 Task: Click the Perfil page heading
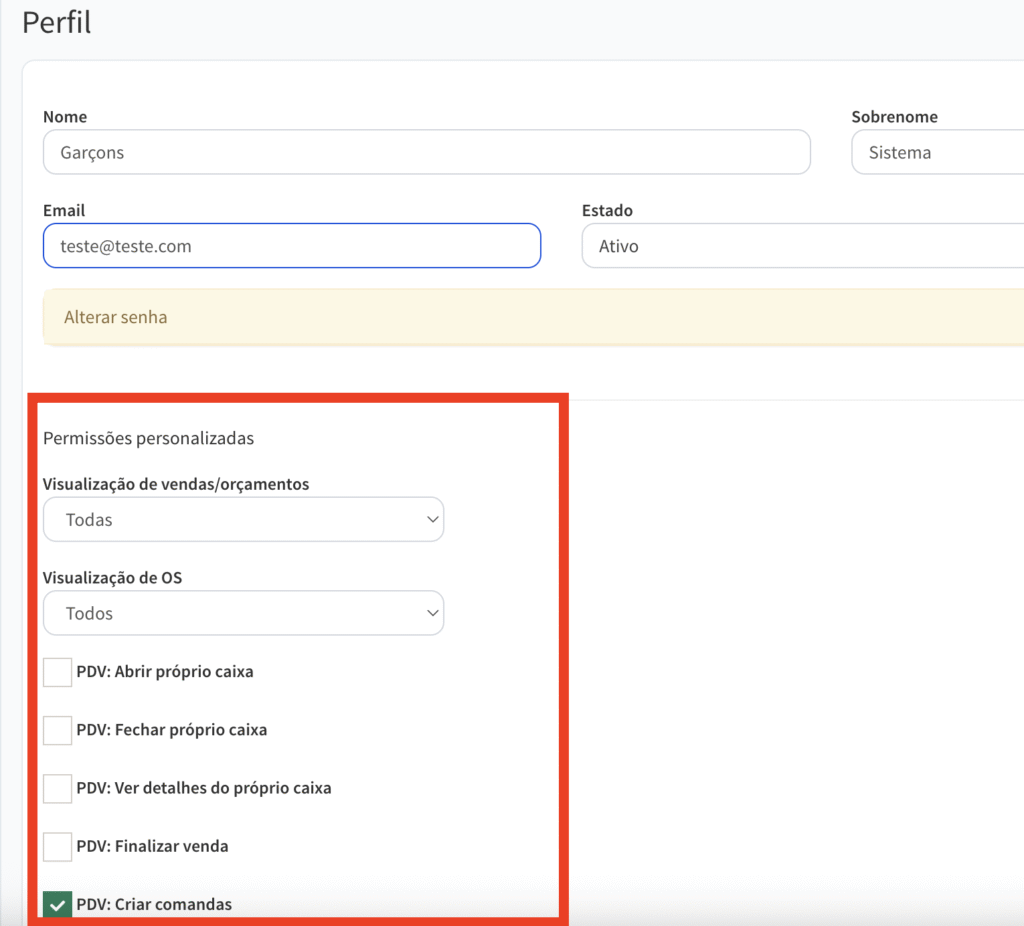pos(57,22)
